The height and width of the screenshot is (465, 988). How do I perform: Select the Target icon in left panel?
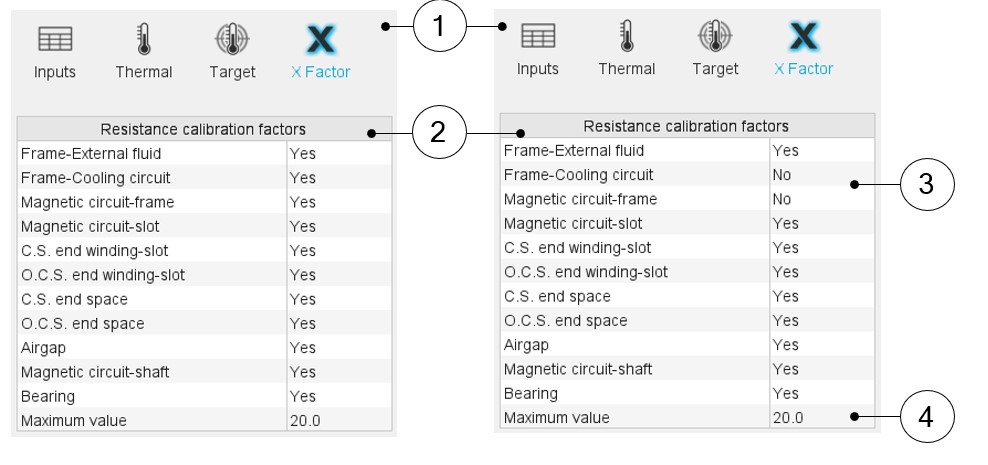point(232,40)
